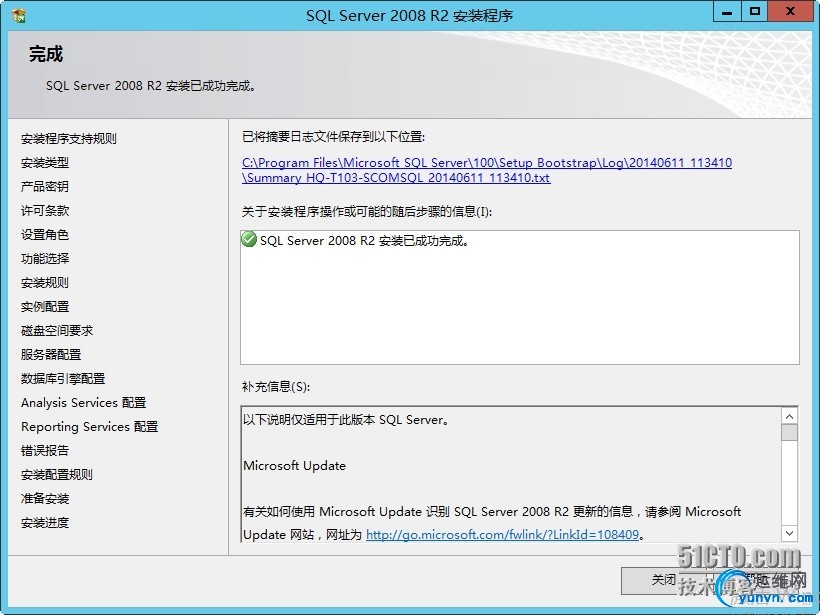Screen dimensions: 820x615
Task: Select the 安装配置规则 step
Action: pos(57,475)
